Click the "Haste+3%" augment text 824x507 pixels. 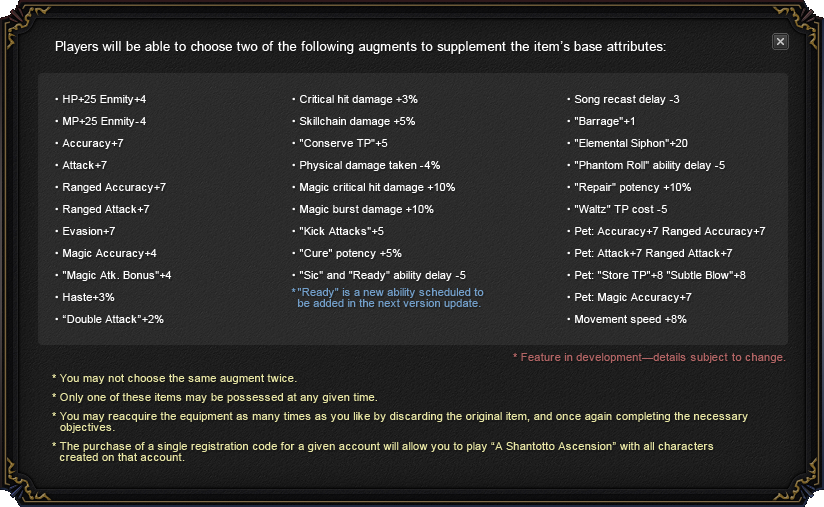88,297
